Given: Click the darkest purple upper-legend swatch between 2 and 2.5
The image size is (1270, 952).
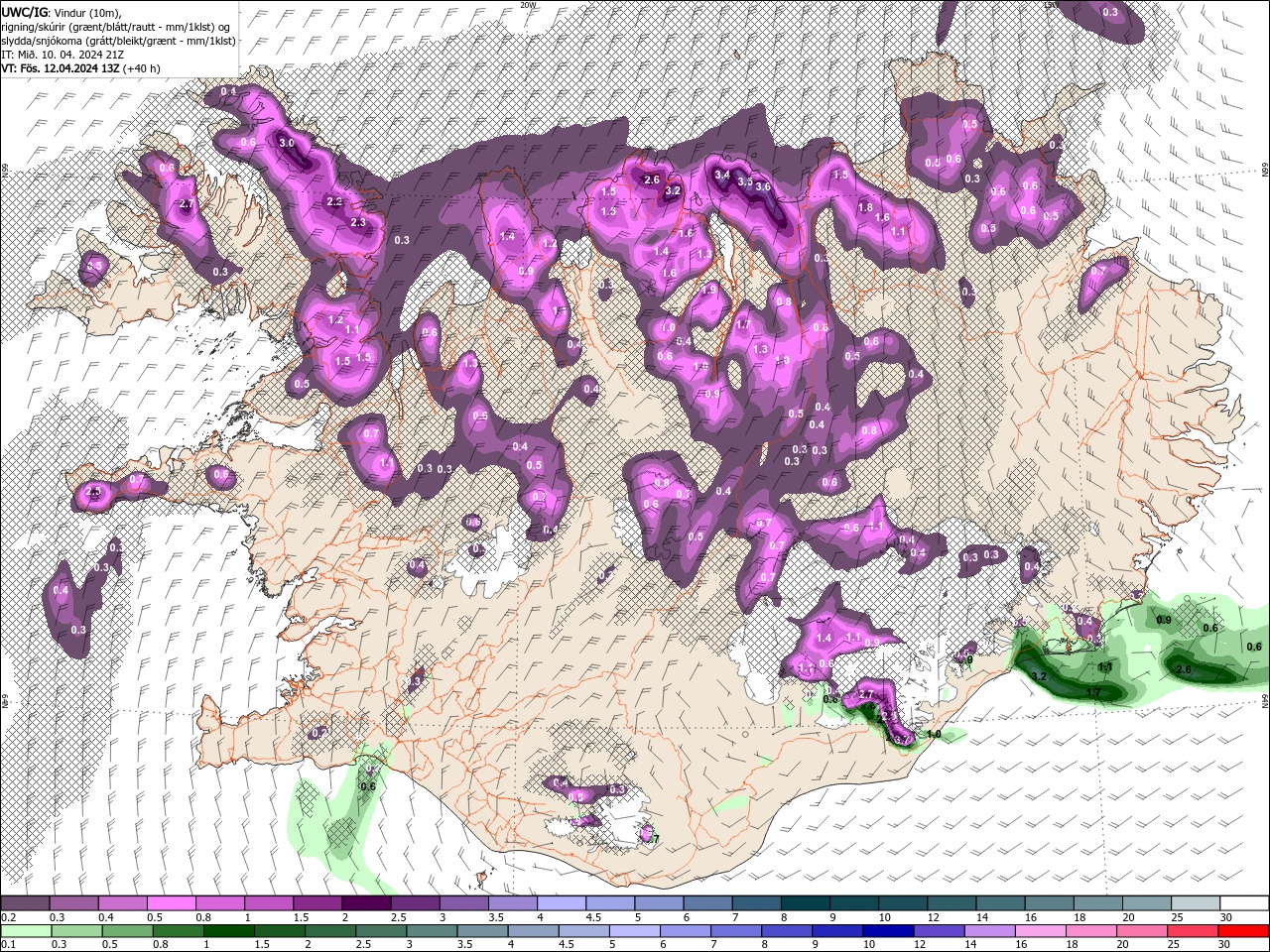Looking at the screenshot, I should [x=366, y=903].
